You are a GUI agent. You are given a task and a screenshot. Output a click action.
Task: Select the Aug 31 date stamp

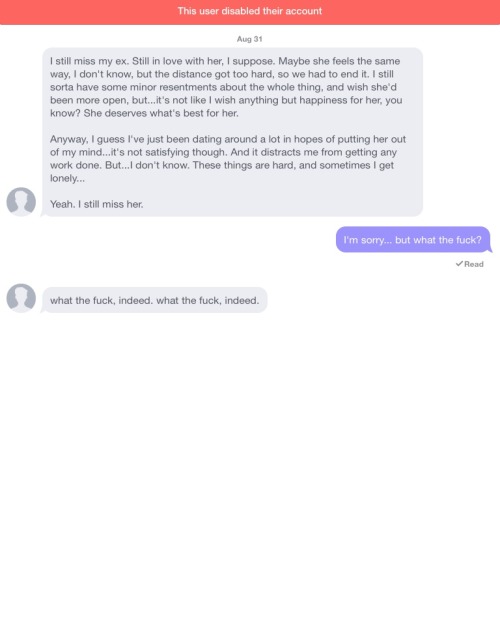click(x=250, y=39)
